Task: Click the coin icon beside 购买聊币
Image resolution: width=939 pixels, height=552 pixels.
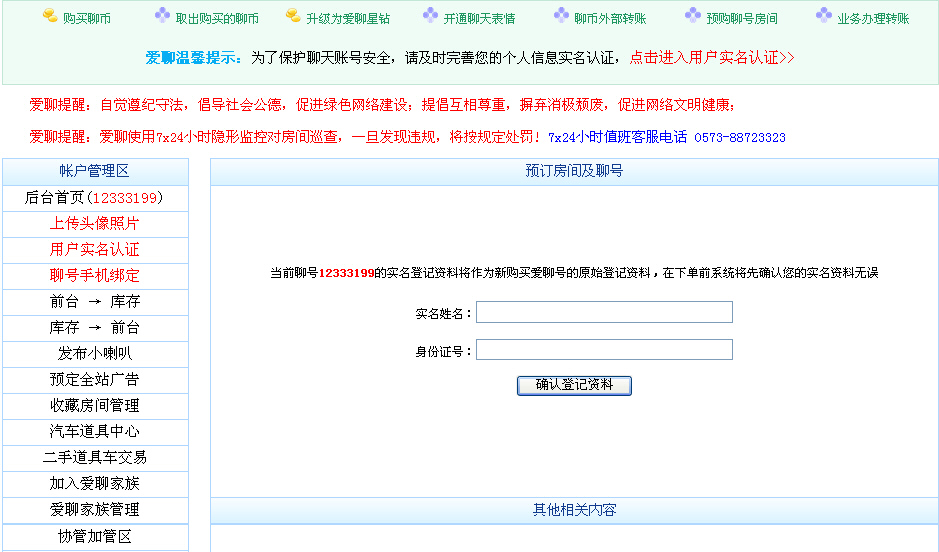Action: [x=50, y=16]
